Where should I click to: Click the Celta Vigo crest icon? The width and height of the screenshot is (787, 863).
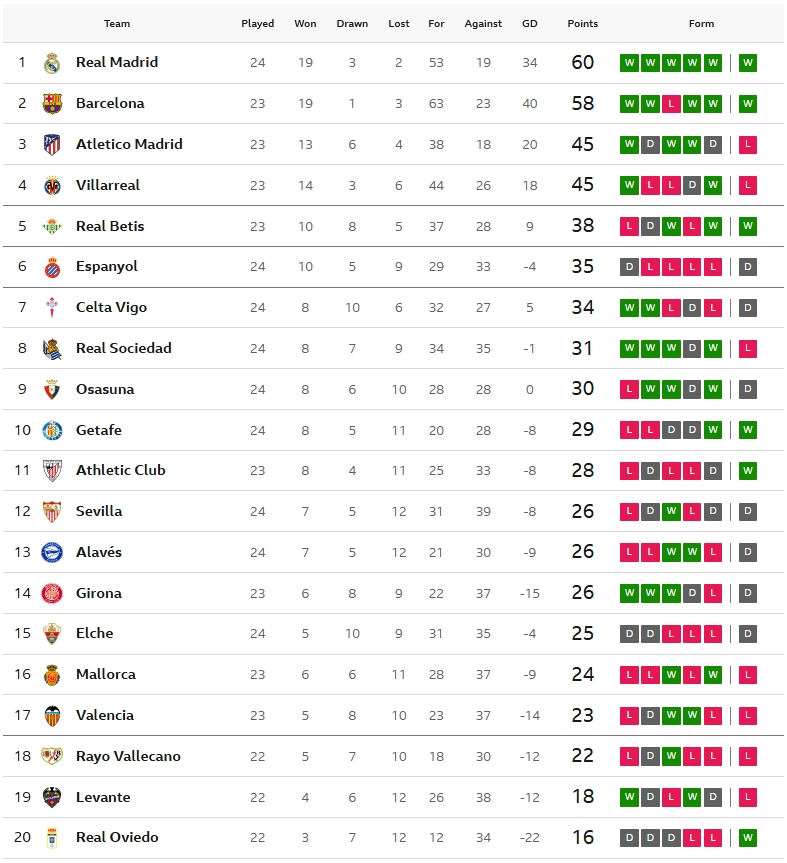[x=52, y=308]
